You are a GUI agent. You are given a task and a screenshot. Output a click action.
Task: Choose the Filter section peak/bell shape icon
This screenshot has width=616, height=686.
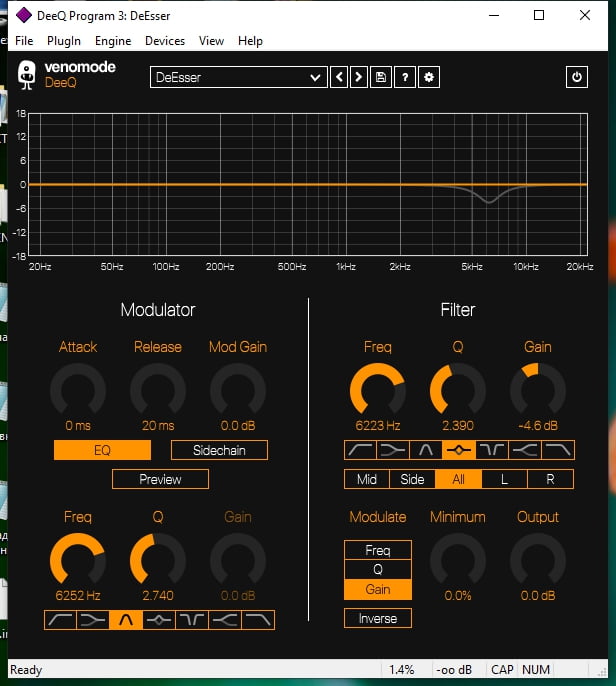tap(459, 450)
